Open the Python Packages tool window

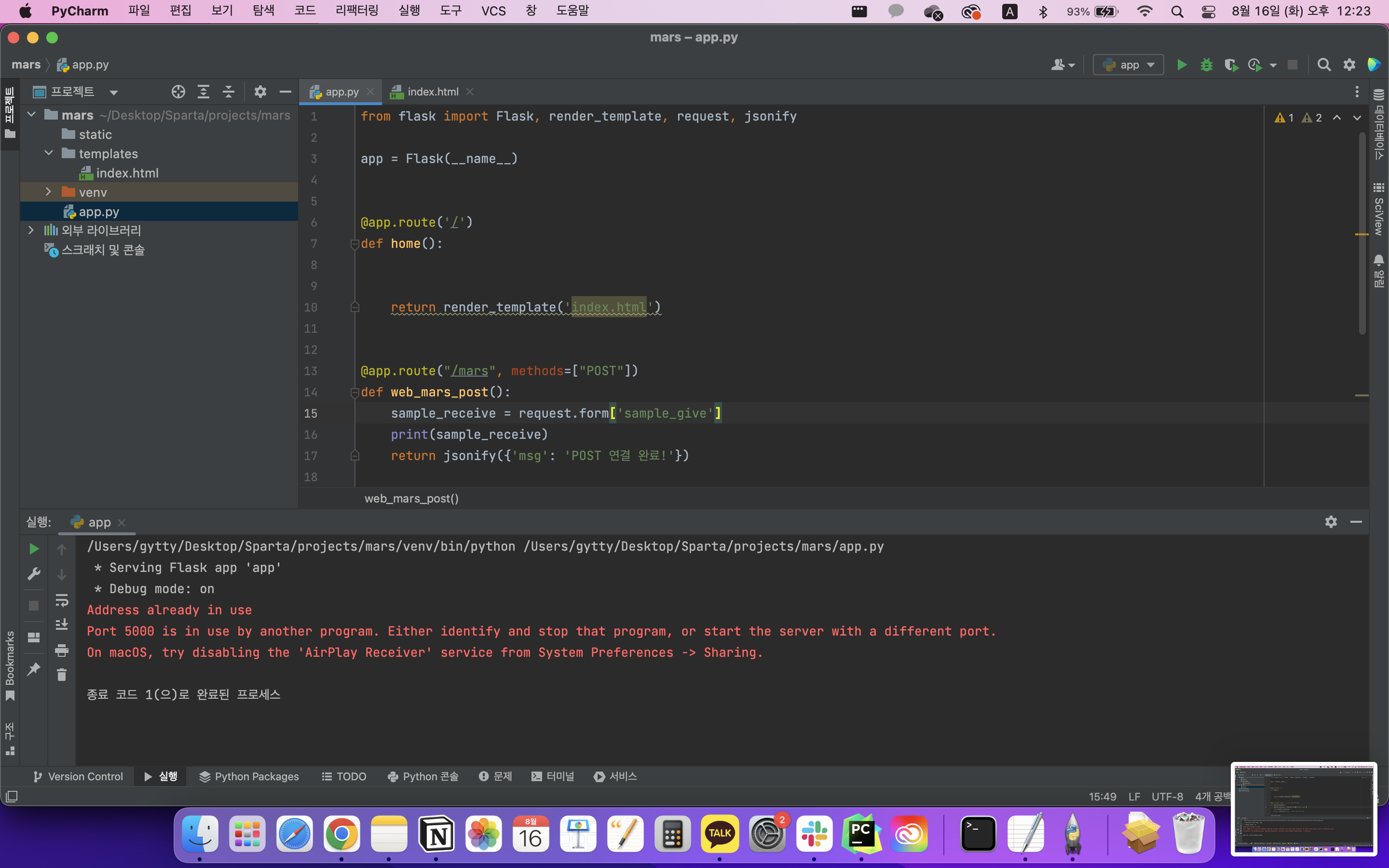click(x=249, y=777)
